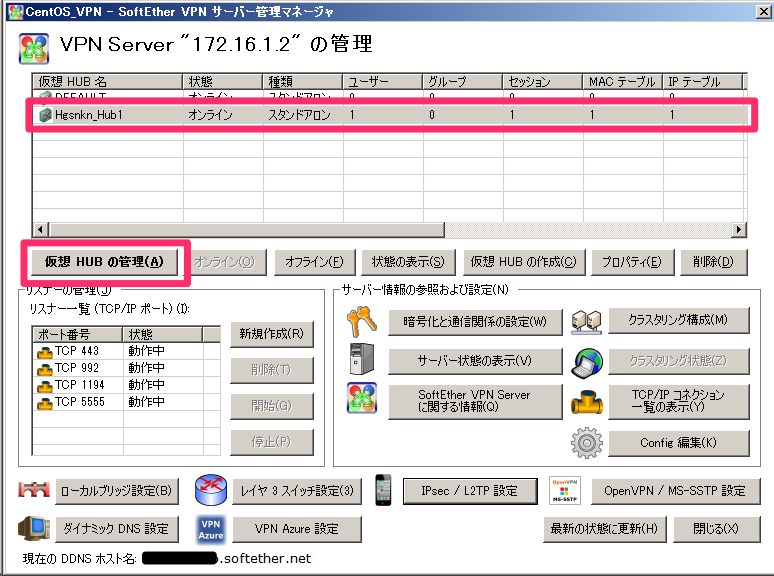Viewport: 774px width, 576px height.
Task: Click 最新の状態に更新(H) button
Action: point(605,529)
